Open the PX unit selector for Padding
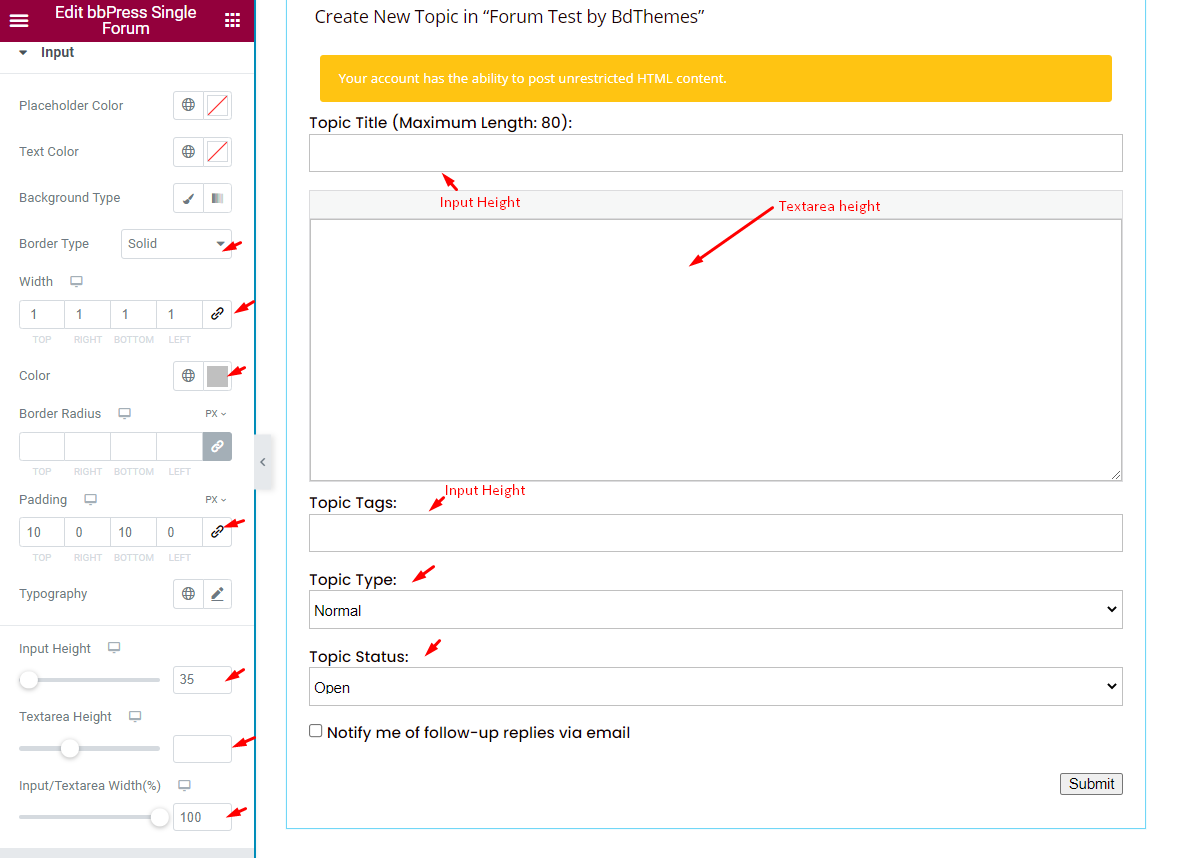1197x858 pixels. [x=214, y=499]
